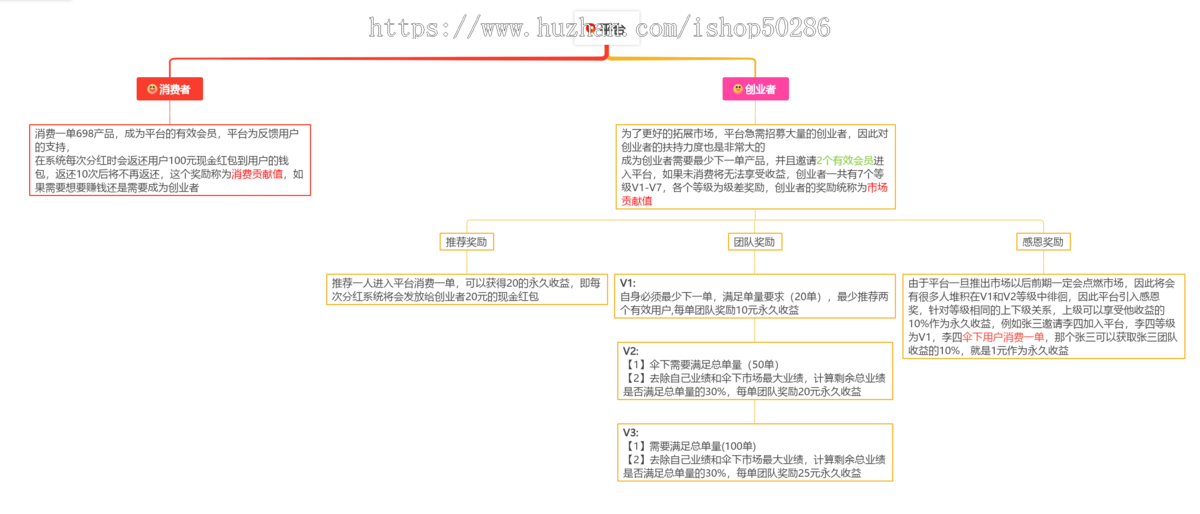Click the gratitude note starting 由于平台一旦推出市场
The height and width of the screenshot is (514, 1200).
point(1044,316)
